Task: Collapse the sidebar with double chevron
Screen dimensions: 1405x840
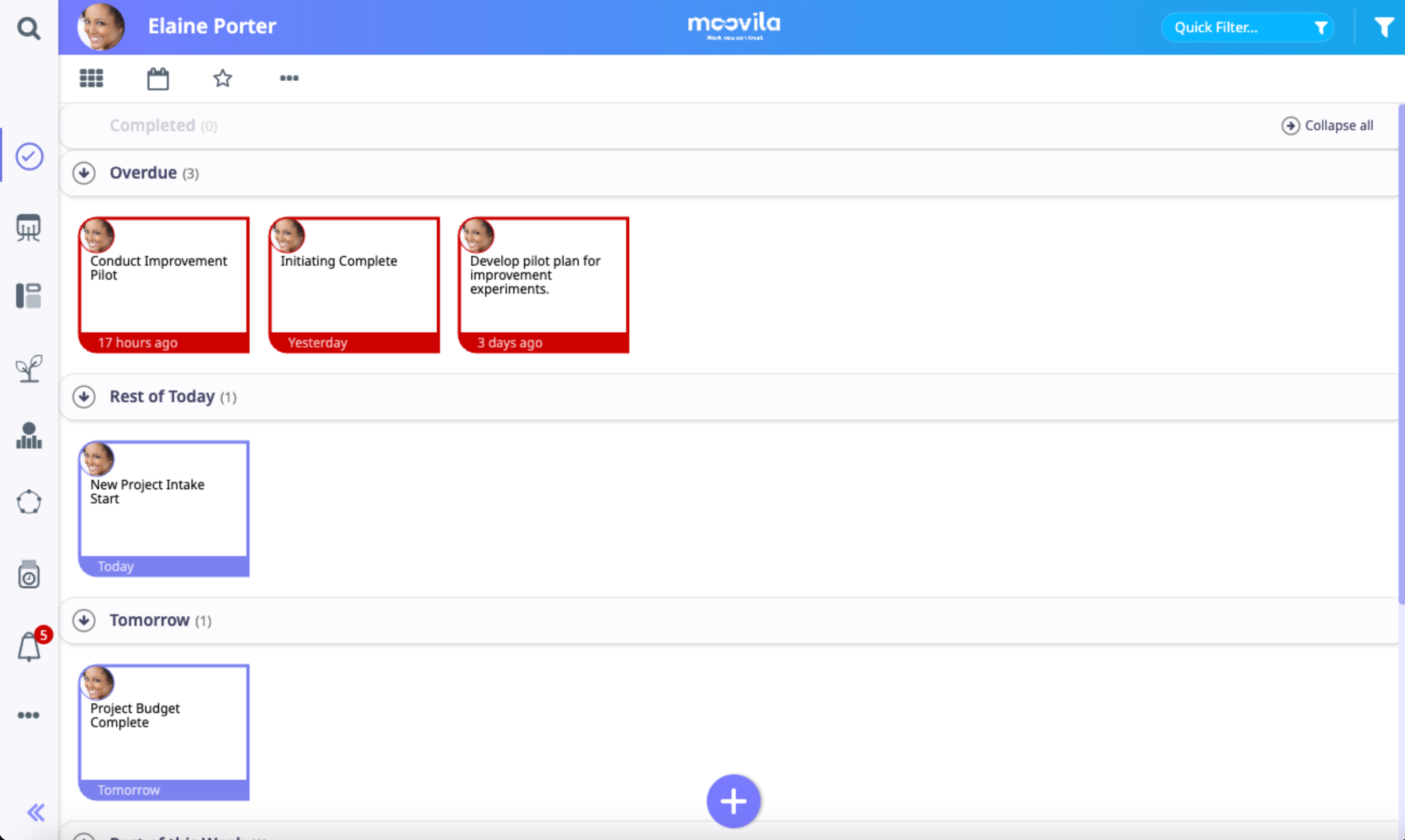Action: pyautogui.click(x=36, y=812)
